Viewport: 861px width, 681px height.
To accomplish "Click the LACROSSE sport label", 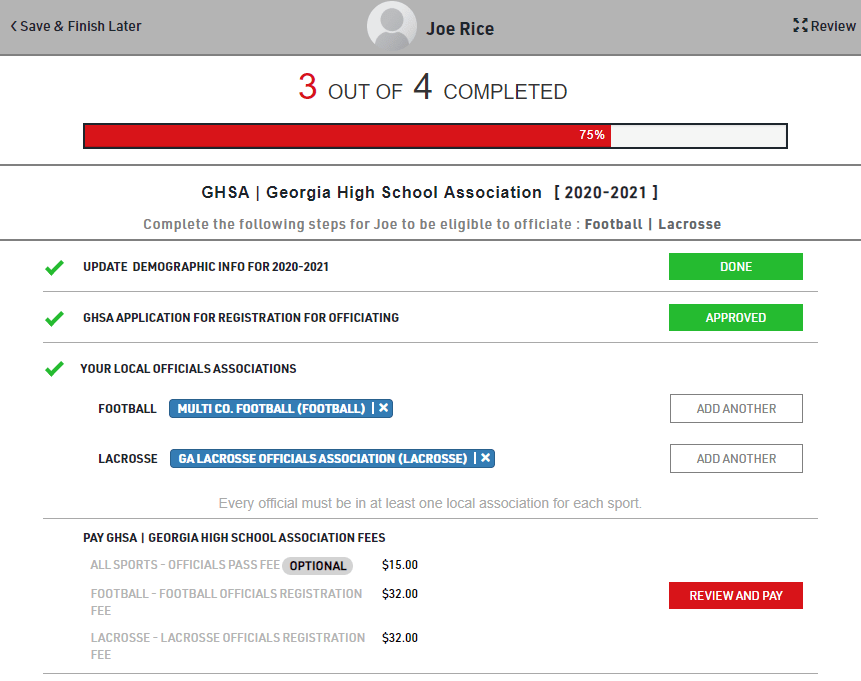I will click(x=128, y=459).
